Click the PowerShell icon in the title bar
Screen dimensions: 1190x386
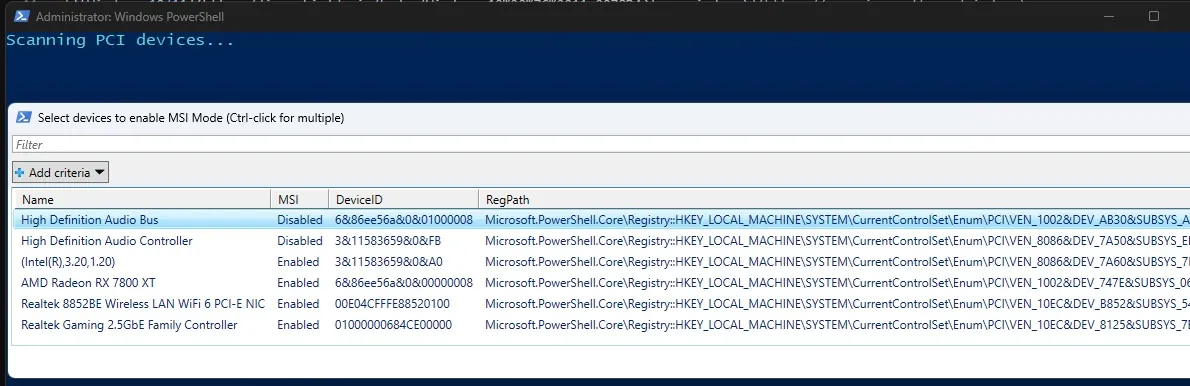(22, 16)
